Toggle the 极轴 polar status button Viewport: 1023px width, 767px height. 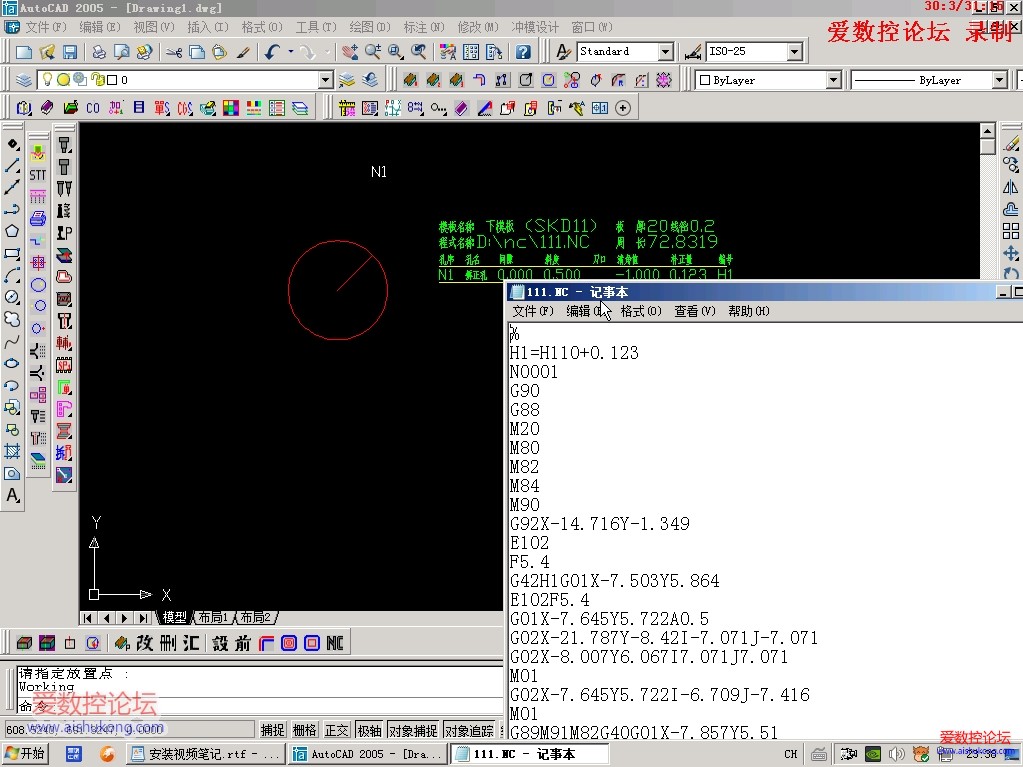pyautogui.click(x=369, y=730)
